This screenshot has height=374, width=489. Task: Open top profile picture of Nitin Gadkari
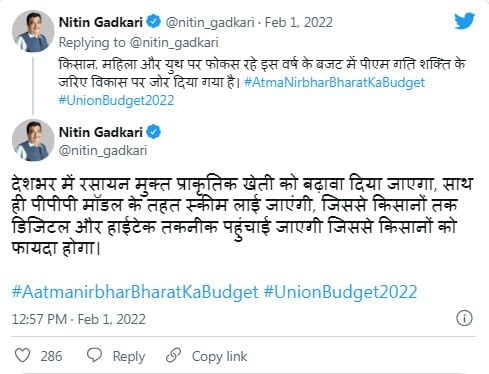33,31
